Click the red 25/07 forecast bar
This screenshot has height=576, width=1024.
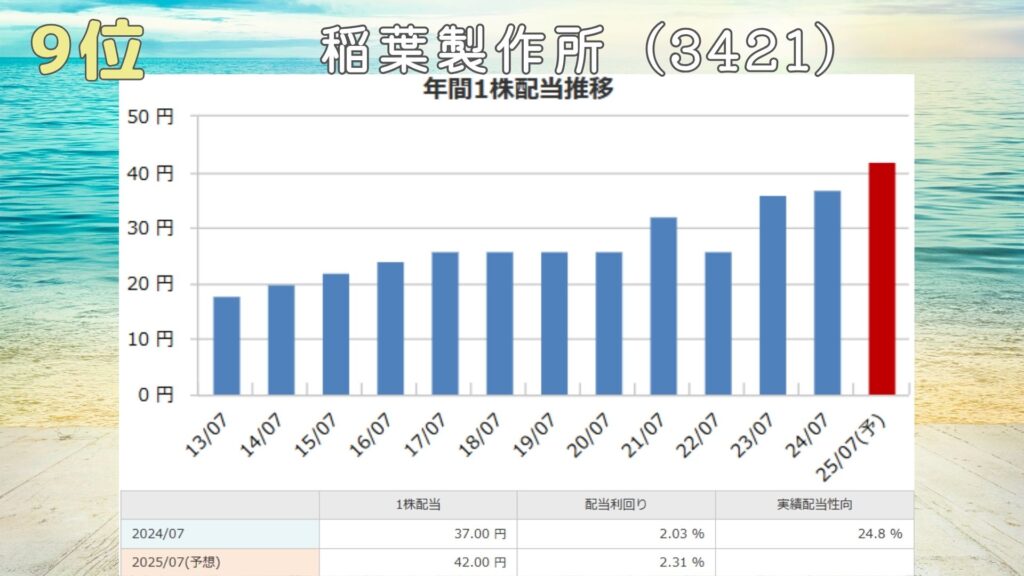click(881, 278)
